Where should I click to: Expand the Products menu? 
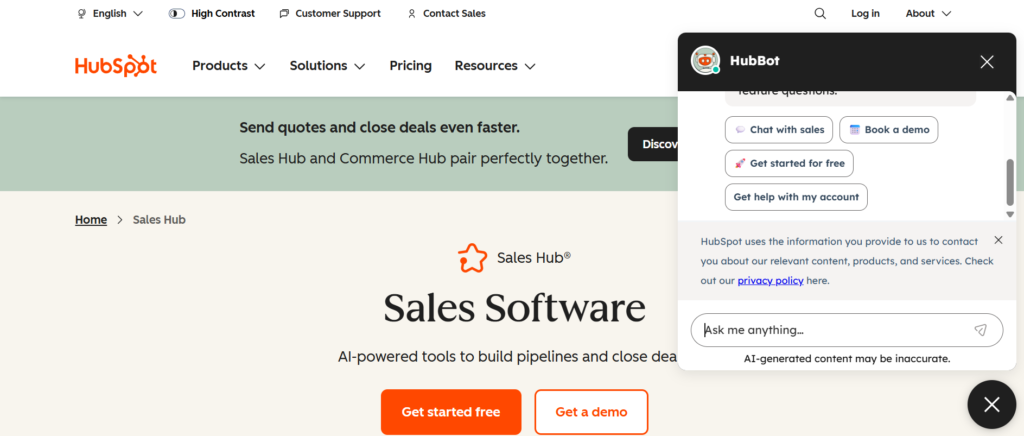[x=229, y=66]
